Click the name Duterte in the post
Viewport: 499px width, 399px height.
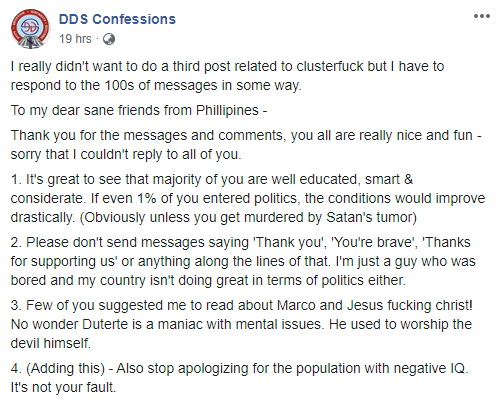105,324
